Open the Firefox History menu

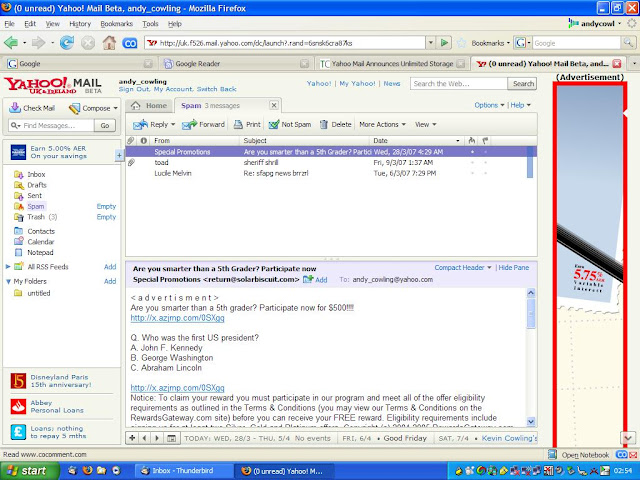point(80,24)
